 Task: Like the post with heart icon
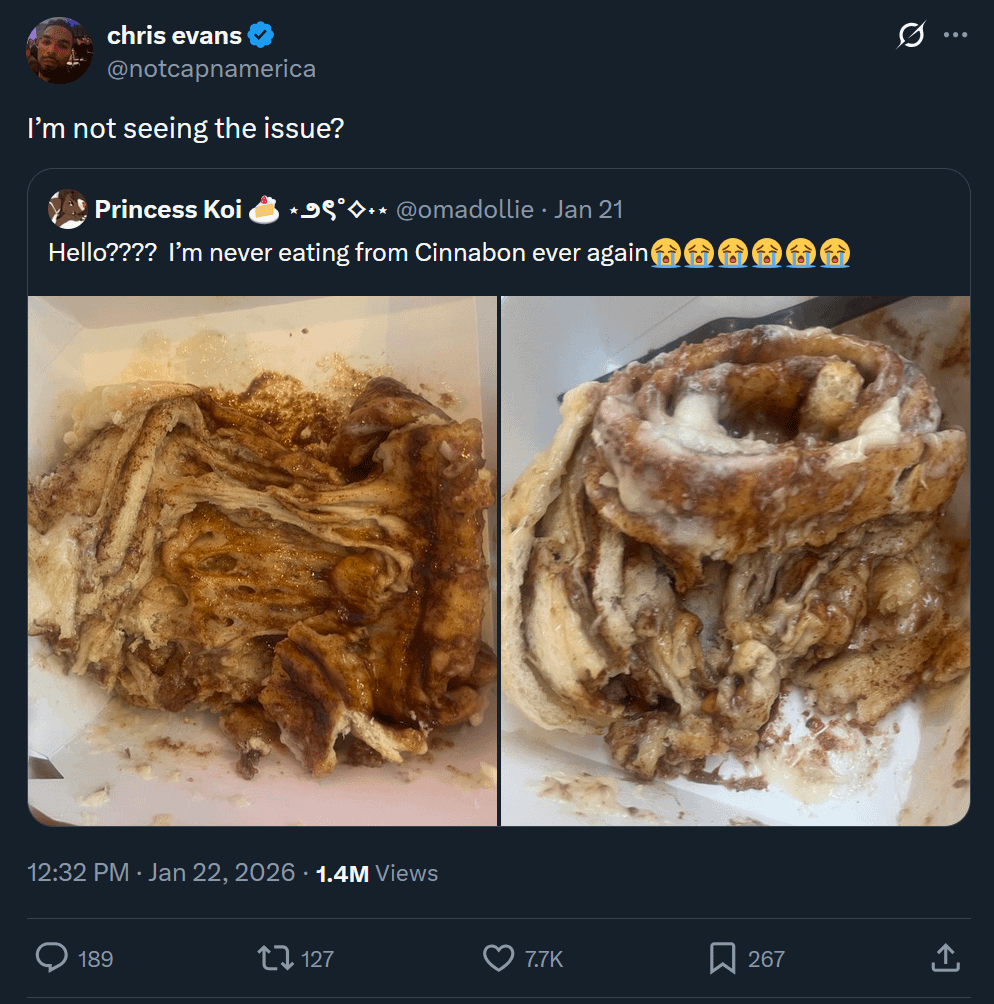click(x=498, y=959)
